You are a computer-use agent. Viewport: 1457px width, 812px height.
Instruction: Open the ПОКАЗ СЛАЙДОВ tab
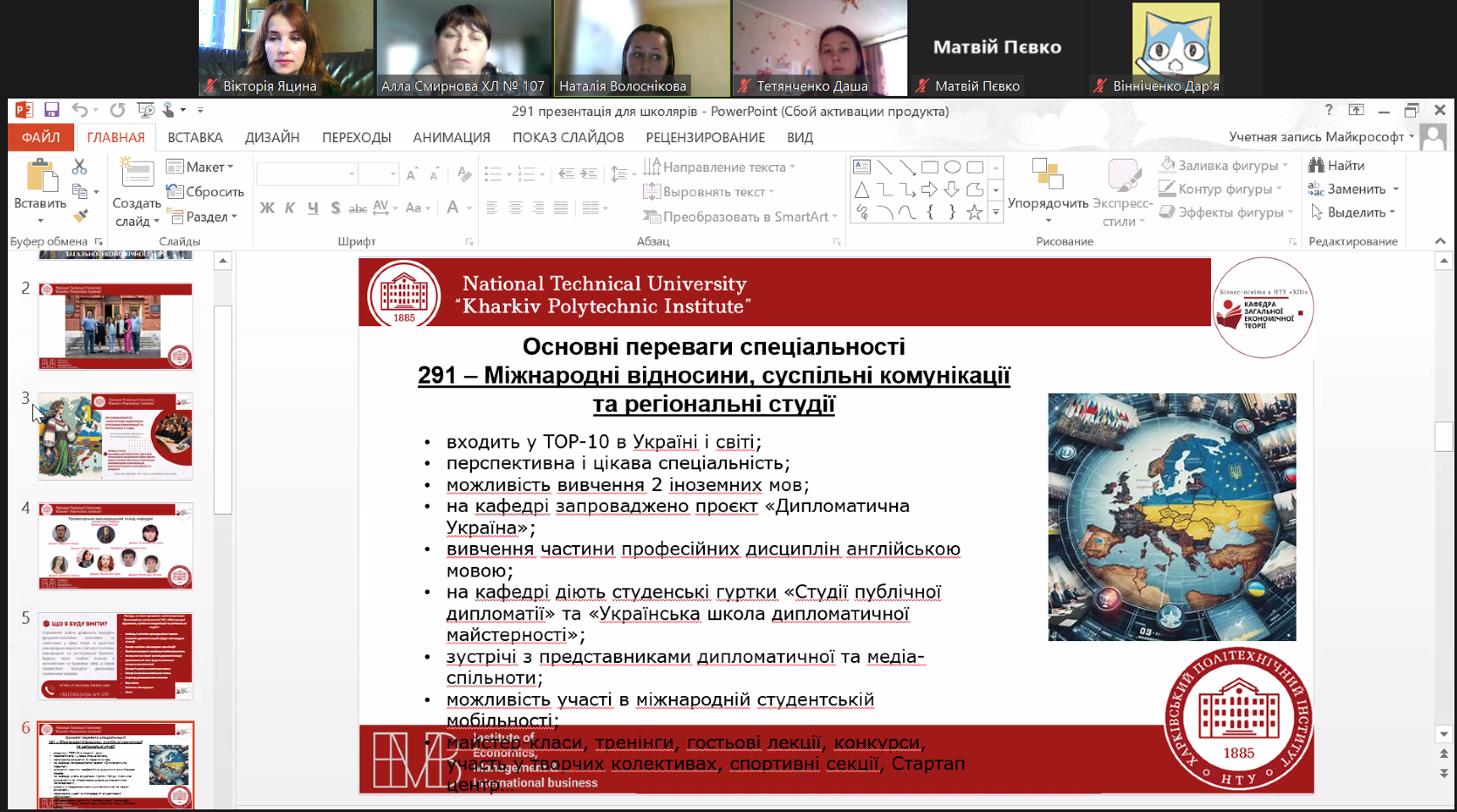pos(568,138)
